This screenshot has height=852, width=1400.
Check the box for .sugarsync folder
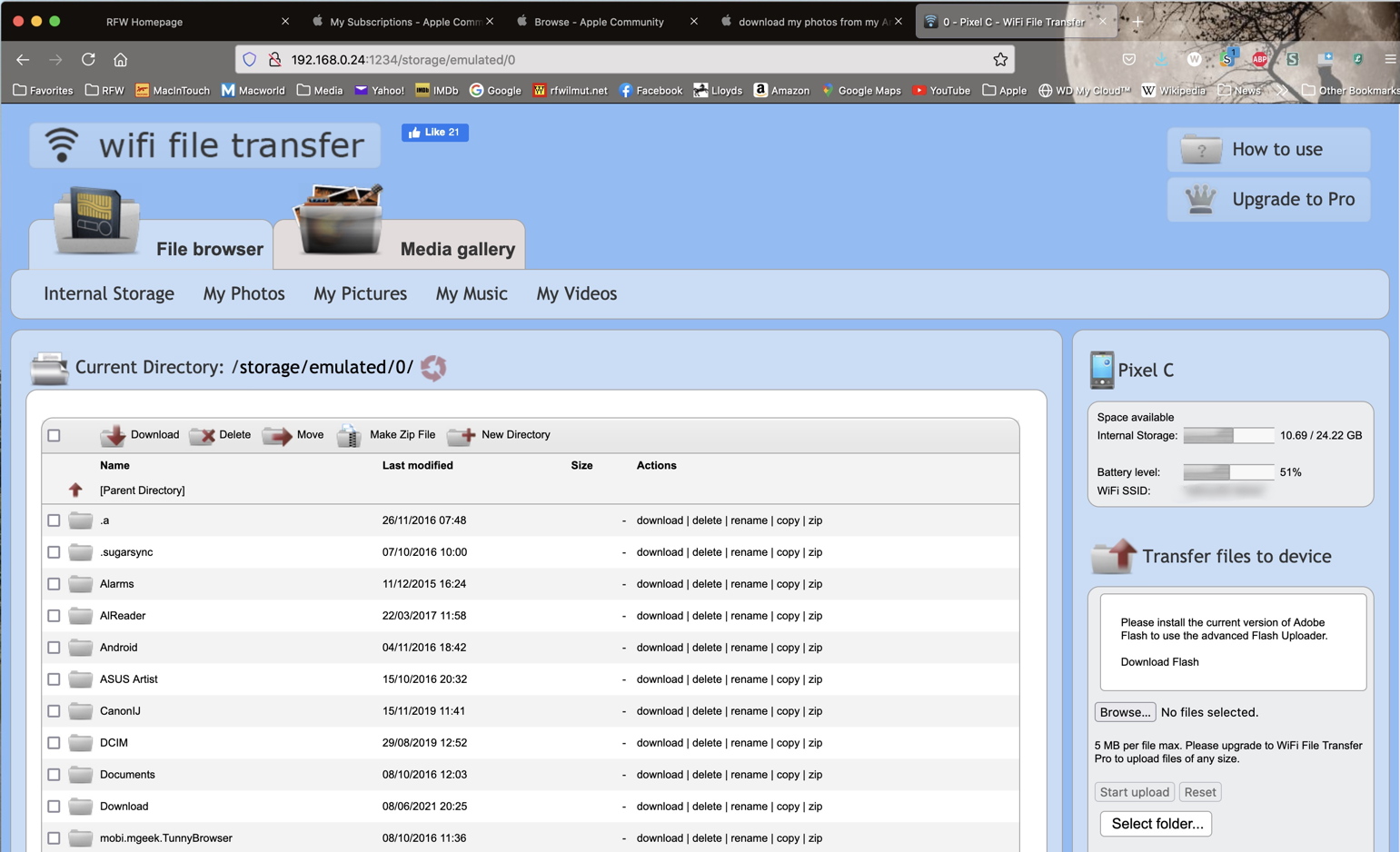pyautogui.click(x=54, y=552)
